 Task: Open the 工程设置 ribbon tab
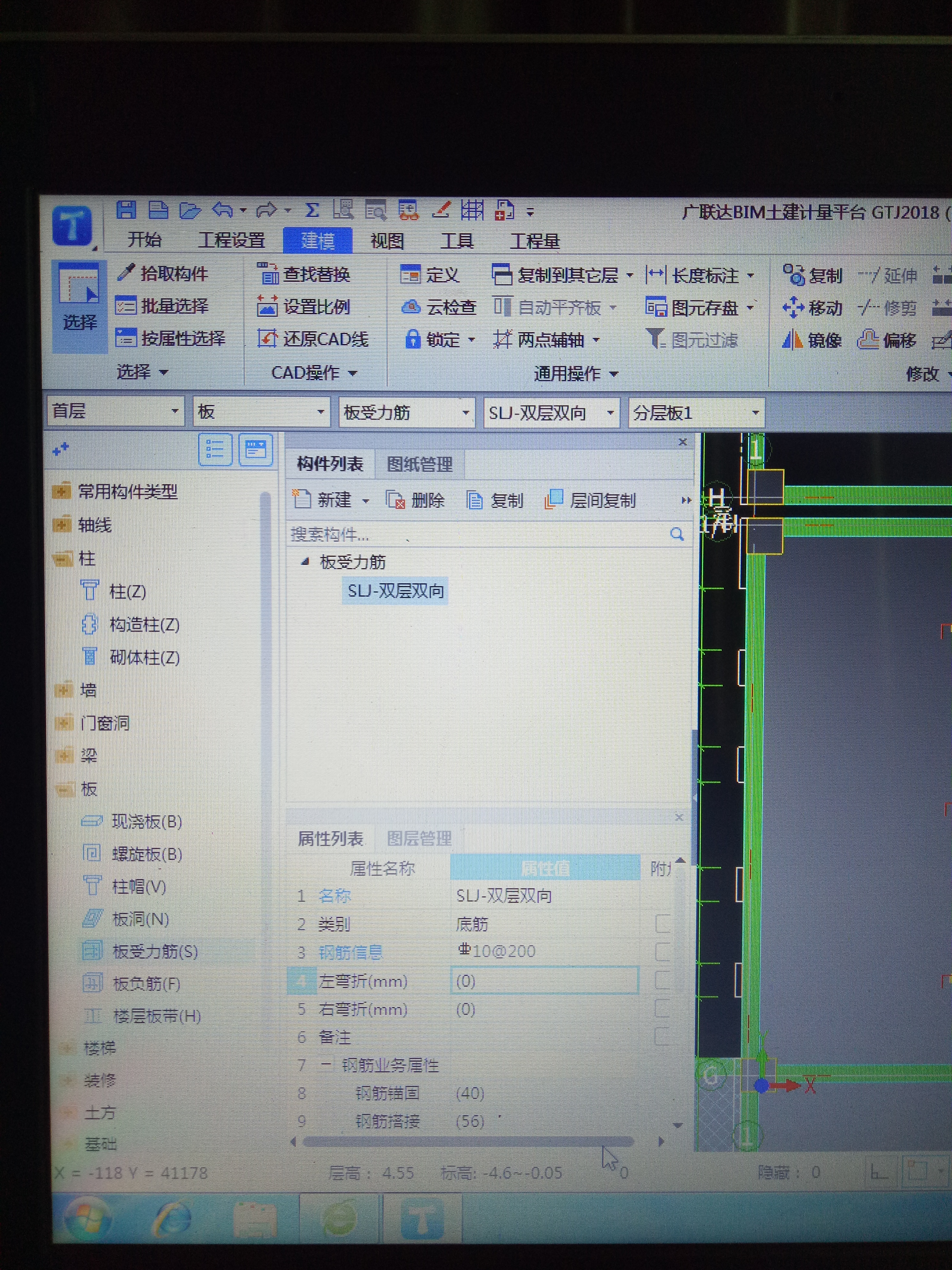point(232,240)
